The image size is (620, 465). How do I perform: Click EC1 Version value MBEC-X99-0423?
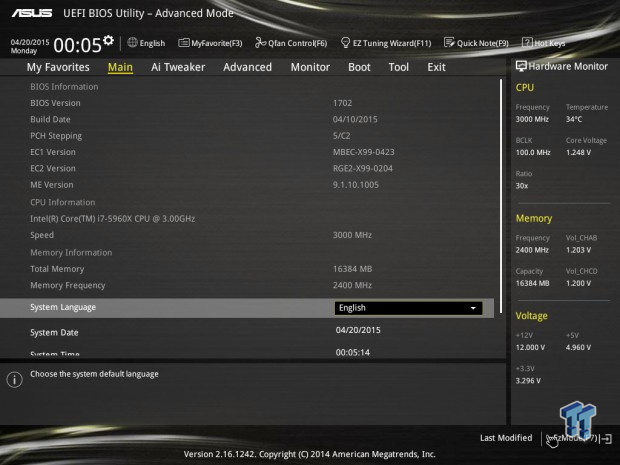coord(364,152)
